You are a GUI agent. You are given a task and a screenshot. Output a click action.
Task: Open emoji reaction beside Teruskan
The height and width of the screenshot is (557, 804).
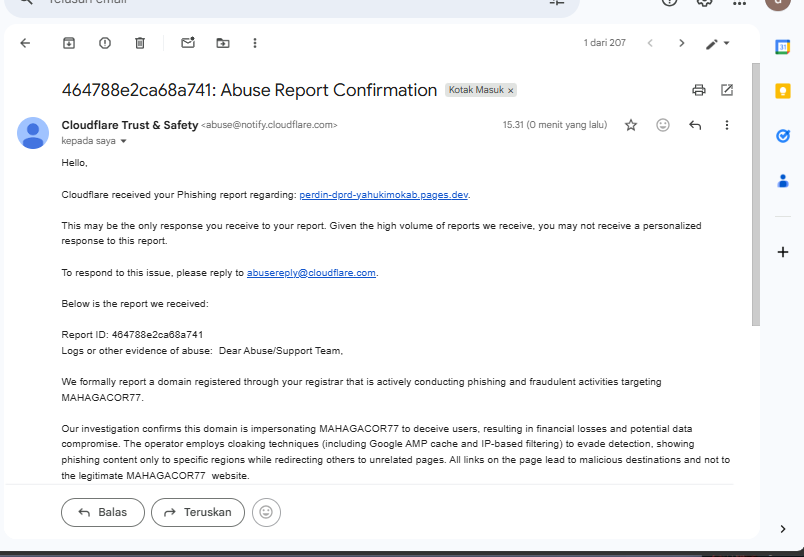pos(266,512)
